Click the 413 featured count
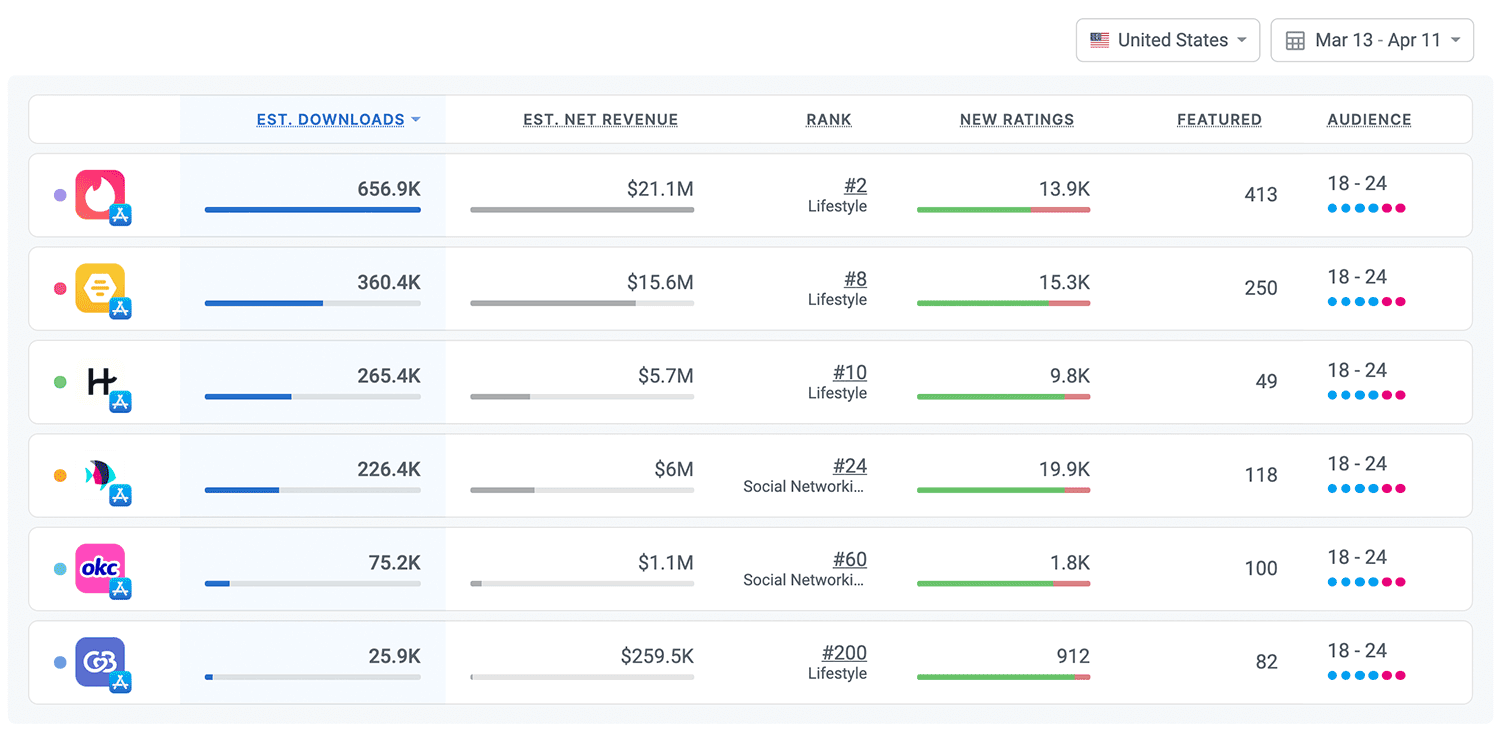This screenshot has width=1500, height=730. click(1261, 194)
